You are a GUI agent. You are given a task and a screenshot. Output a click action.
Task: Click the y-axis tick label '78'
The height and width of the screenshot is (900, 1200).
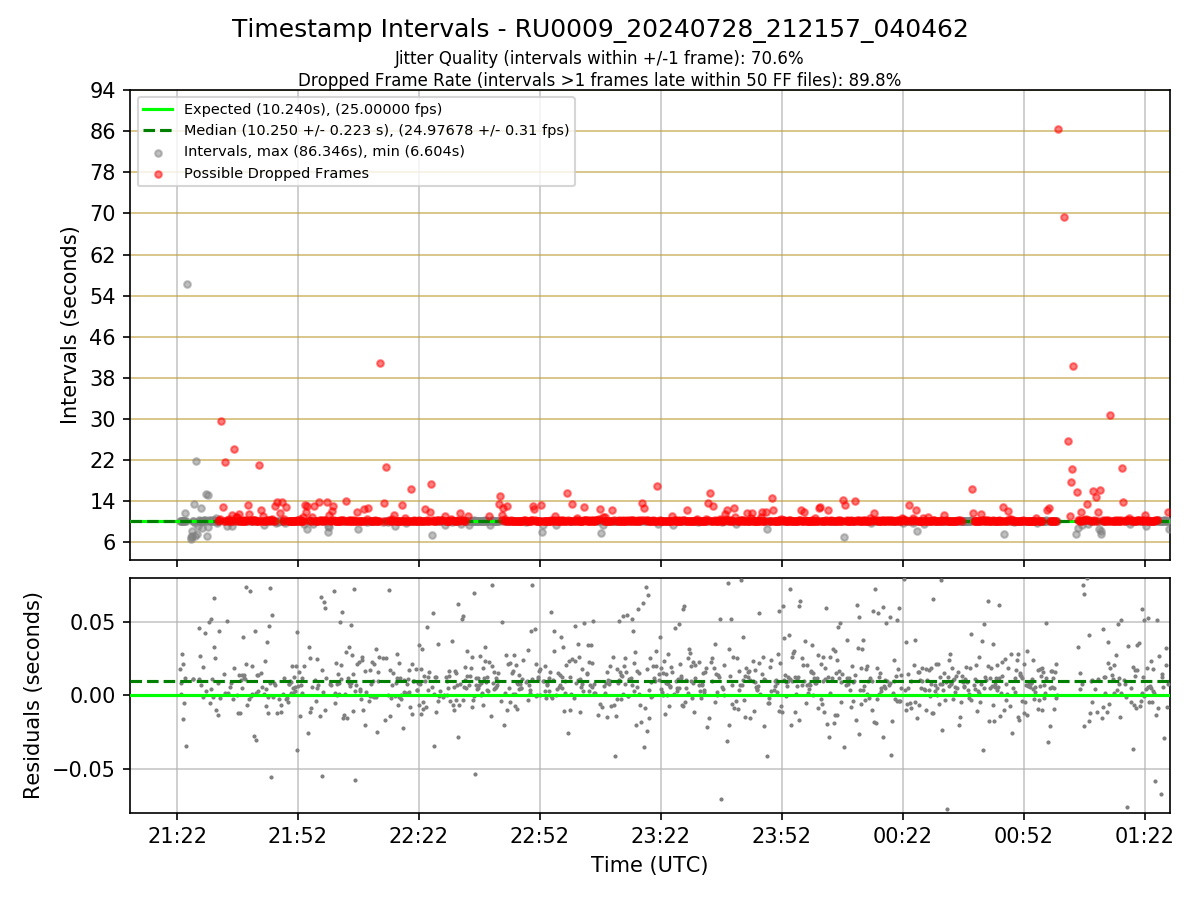pyautogui.click(x=104, y=172)
